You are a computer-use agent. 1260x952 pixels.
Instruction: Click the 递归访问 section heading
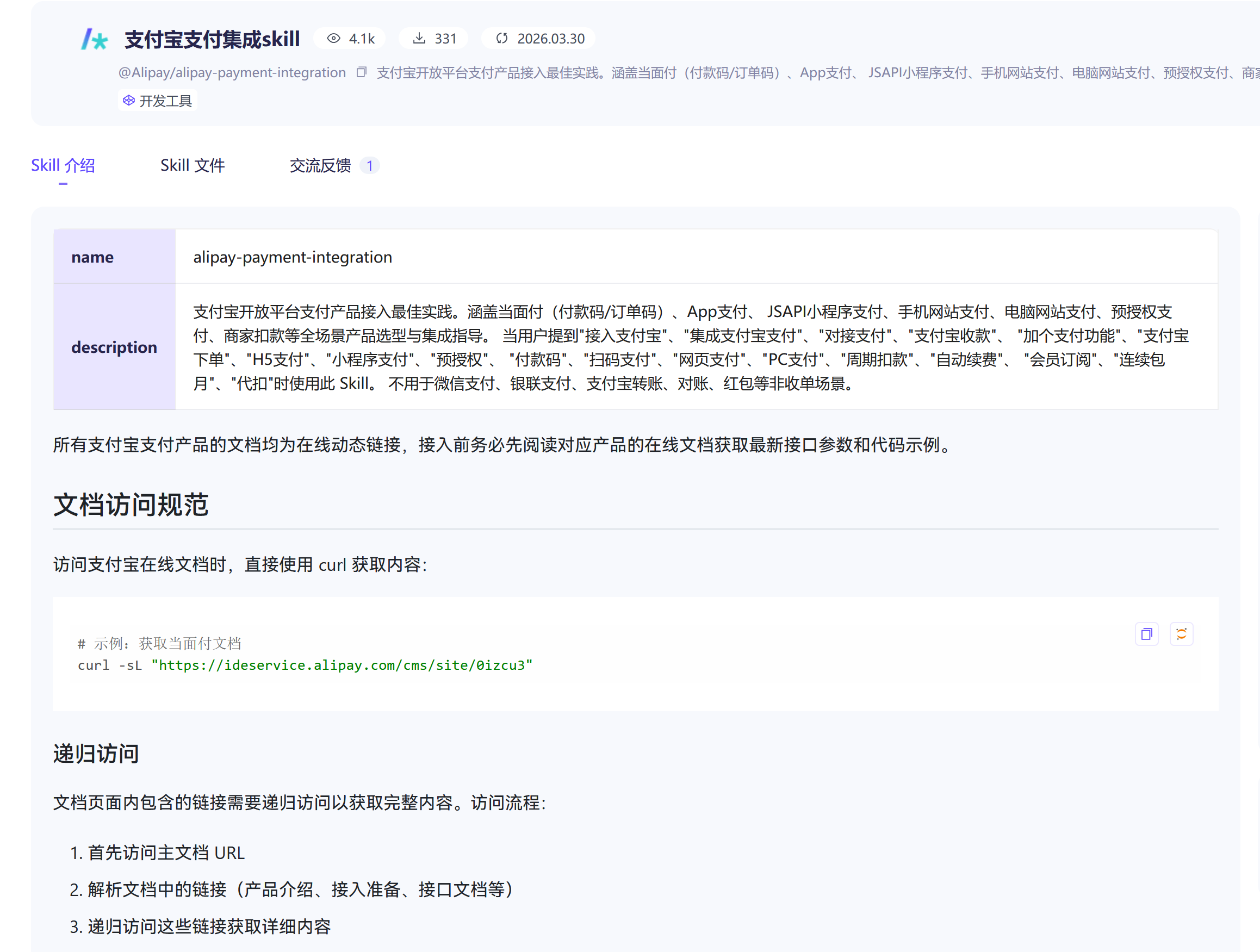96,754
